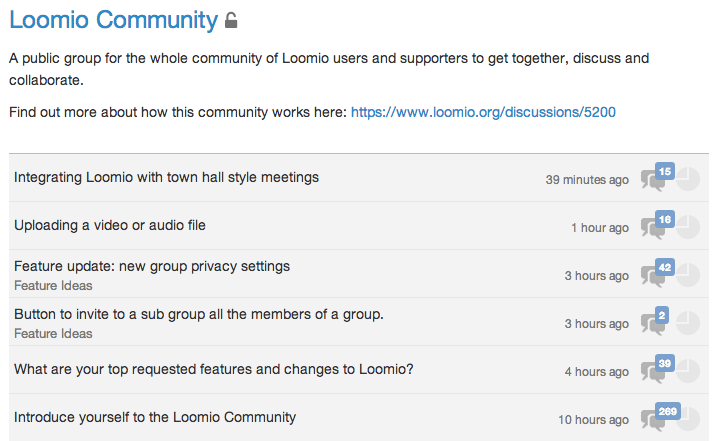Click the pie chart icon in the top requested features row
This screenshot has width=721, height=441.
tap(688, 371)
